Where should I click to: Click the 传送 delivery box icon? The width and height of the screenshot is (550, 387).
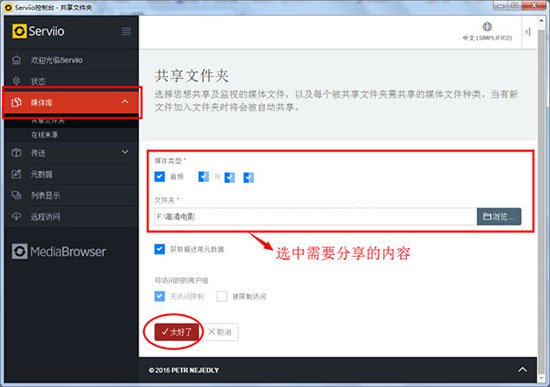[16, 153]
